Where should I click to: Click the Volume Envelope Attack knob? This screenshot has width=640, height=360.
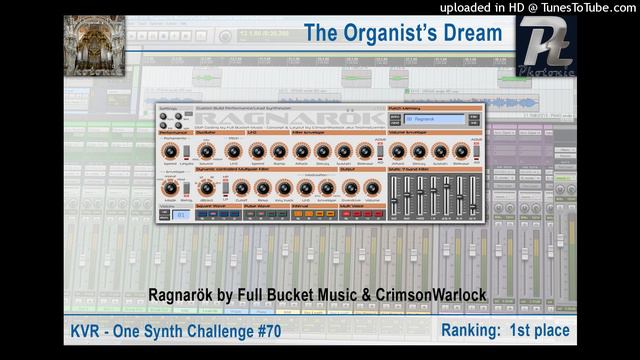(398, 151)
